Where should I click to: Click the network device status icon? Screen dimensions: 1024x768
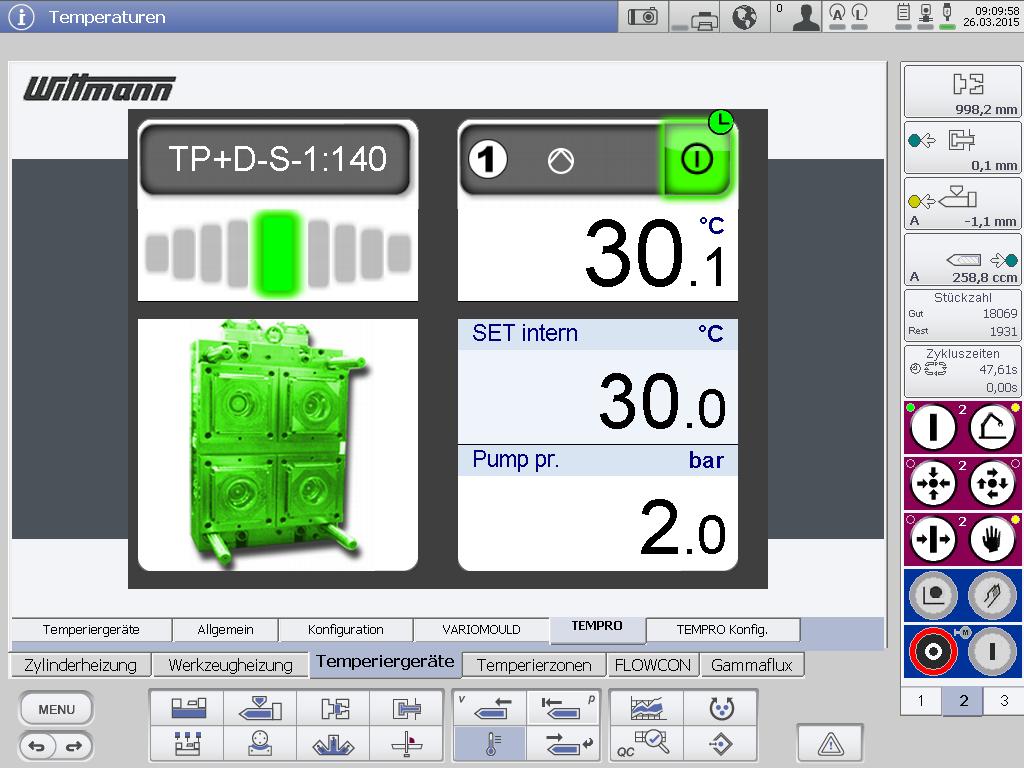click(925, 16)
